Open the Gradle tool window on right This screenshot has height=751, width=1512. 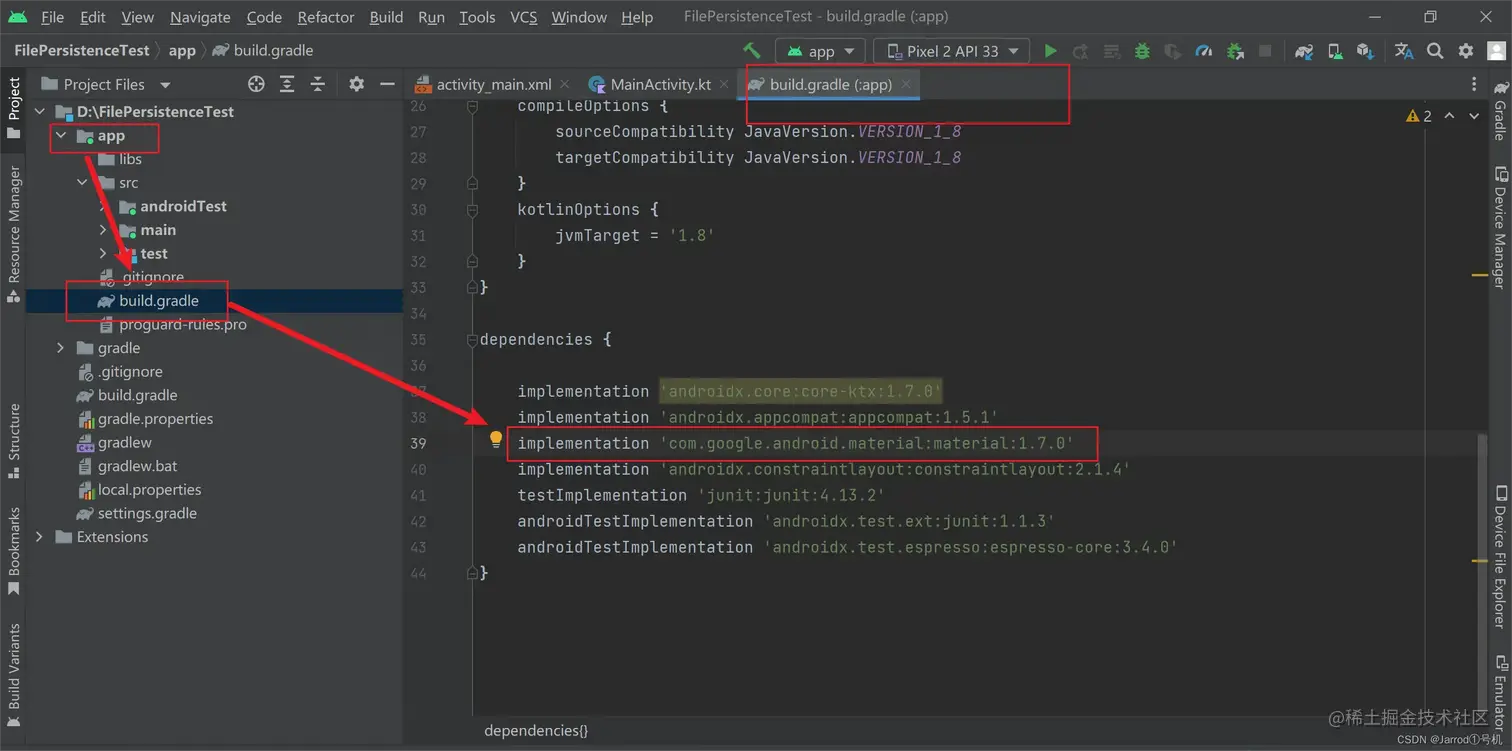[x=1499, y=110]
